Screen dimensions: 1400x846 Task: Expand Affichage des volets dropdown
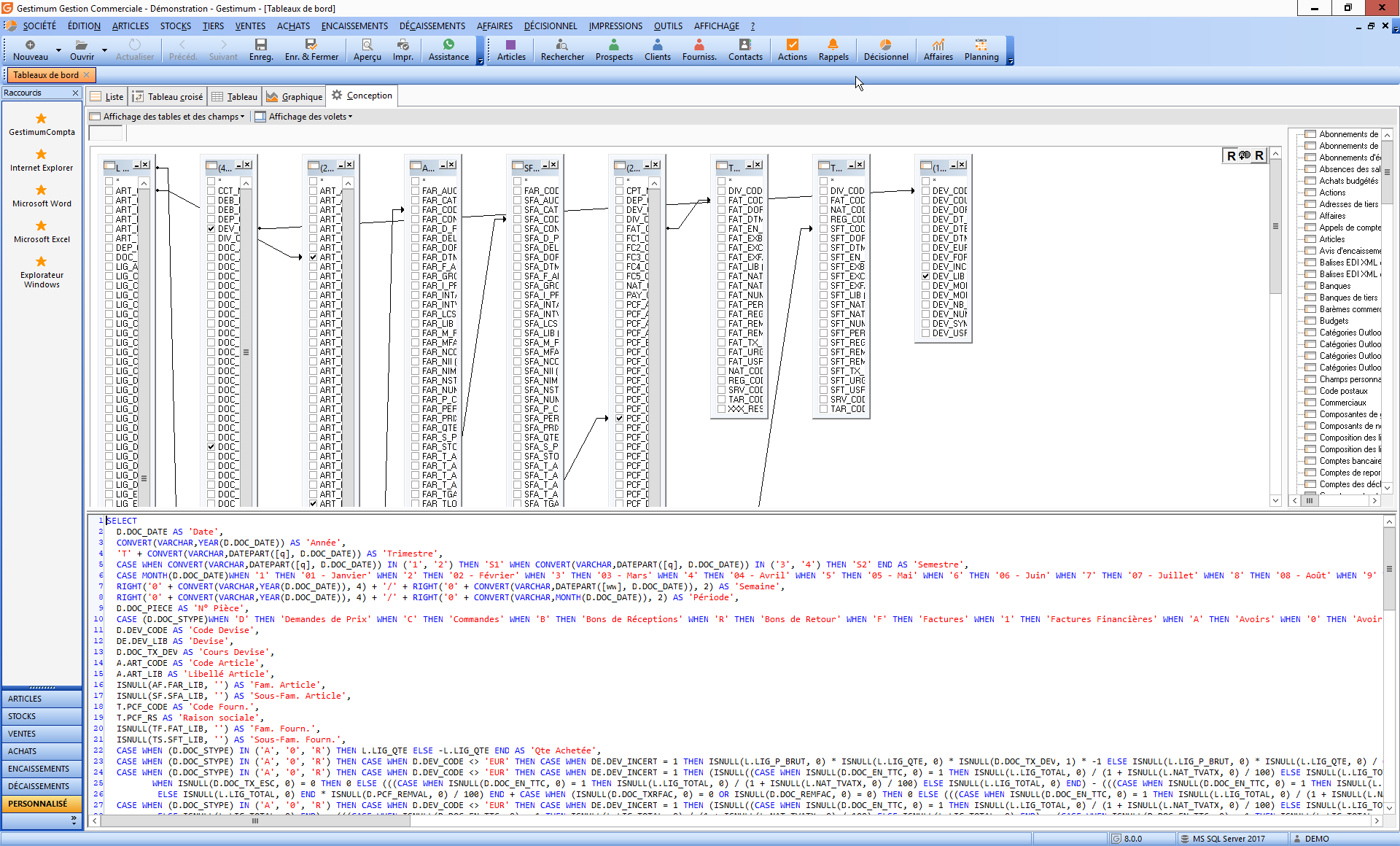click(303, 117)
